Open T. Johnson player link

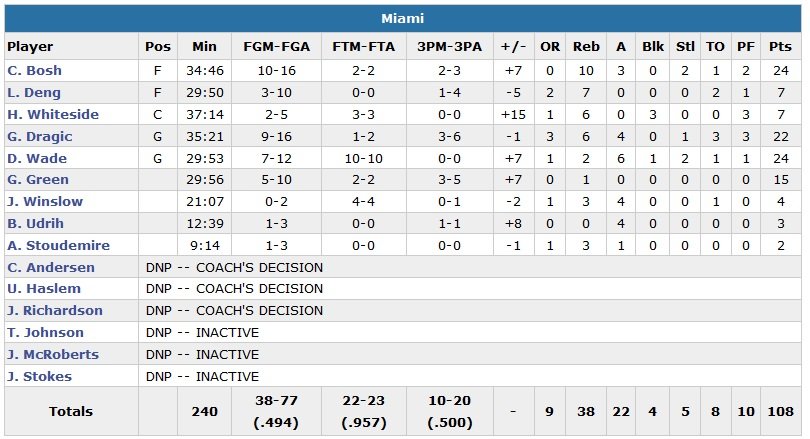click(x=45, y=333)
